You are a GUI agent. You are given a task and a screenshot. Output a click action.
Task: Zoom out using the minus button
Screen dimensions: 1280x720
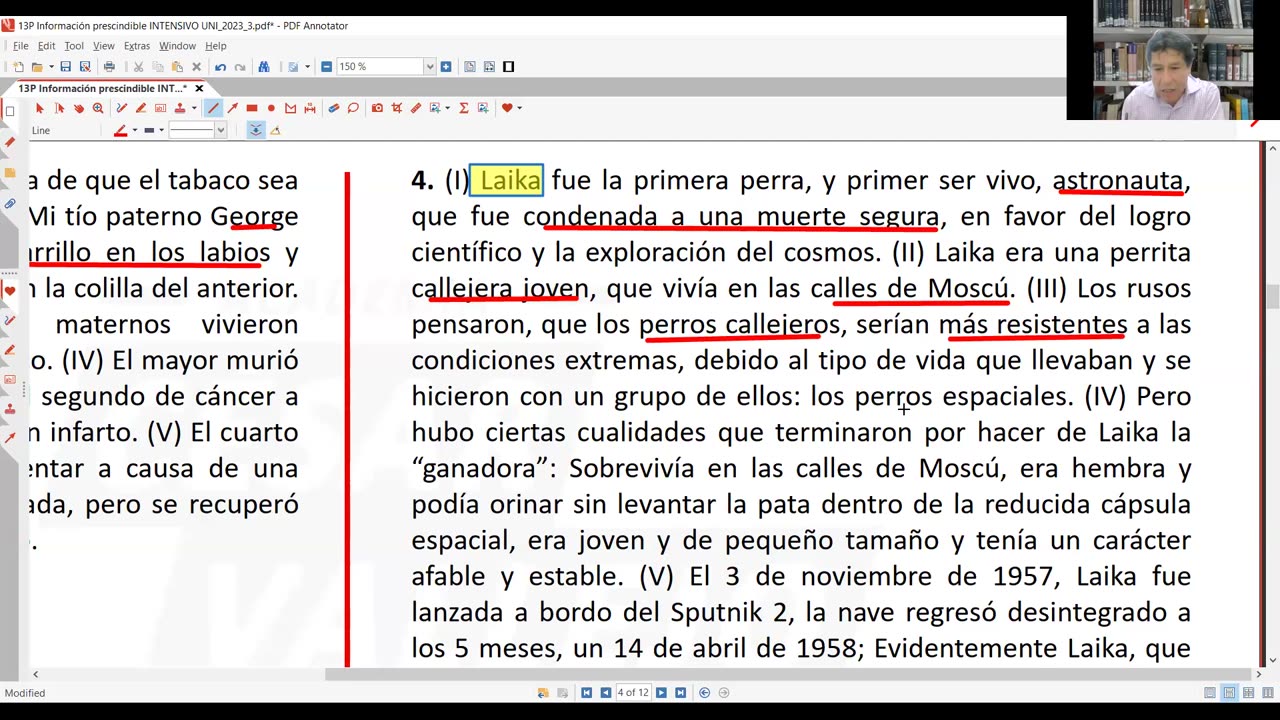326,67
